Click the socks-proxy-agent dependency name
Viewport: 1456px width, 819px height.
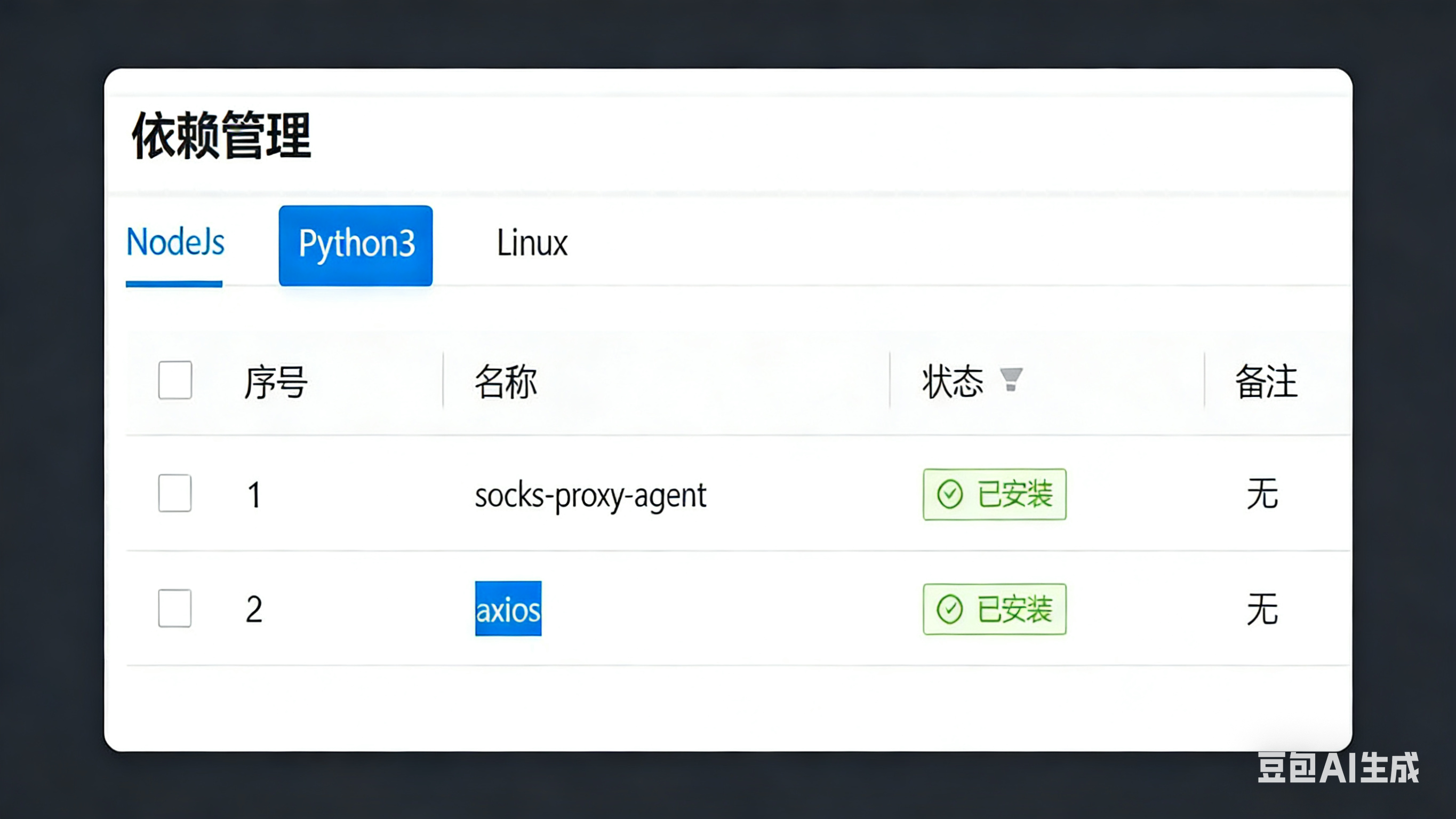[x=590, y=496]
